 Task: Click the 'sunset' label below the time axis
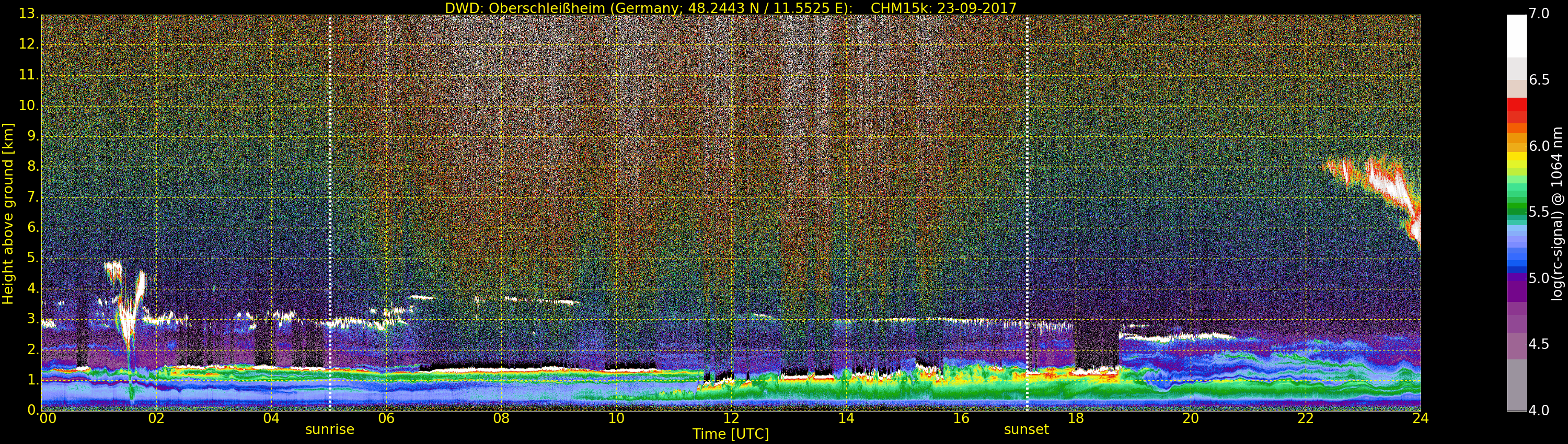[x=1027, y=429]
